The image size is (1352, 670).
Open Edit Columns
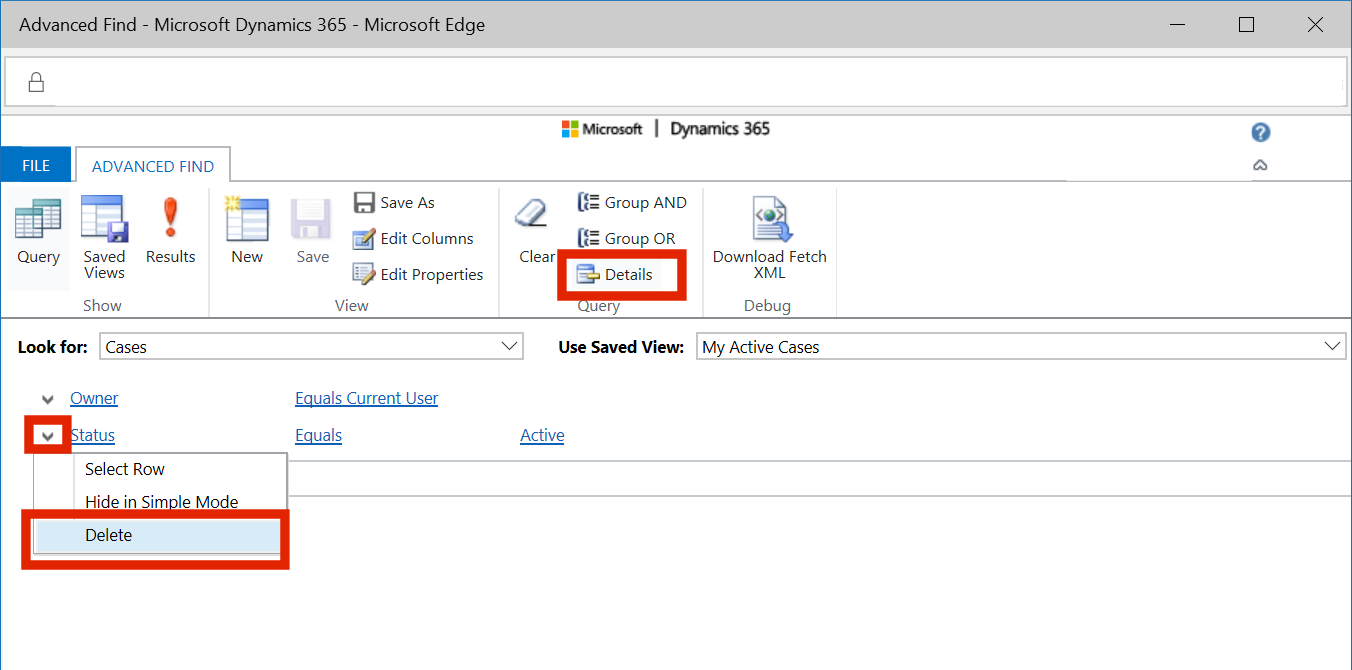(413, 238)
